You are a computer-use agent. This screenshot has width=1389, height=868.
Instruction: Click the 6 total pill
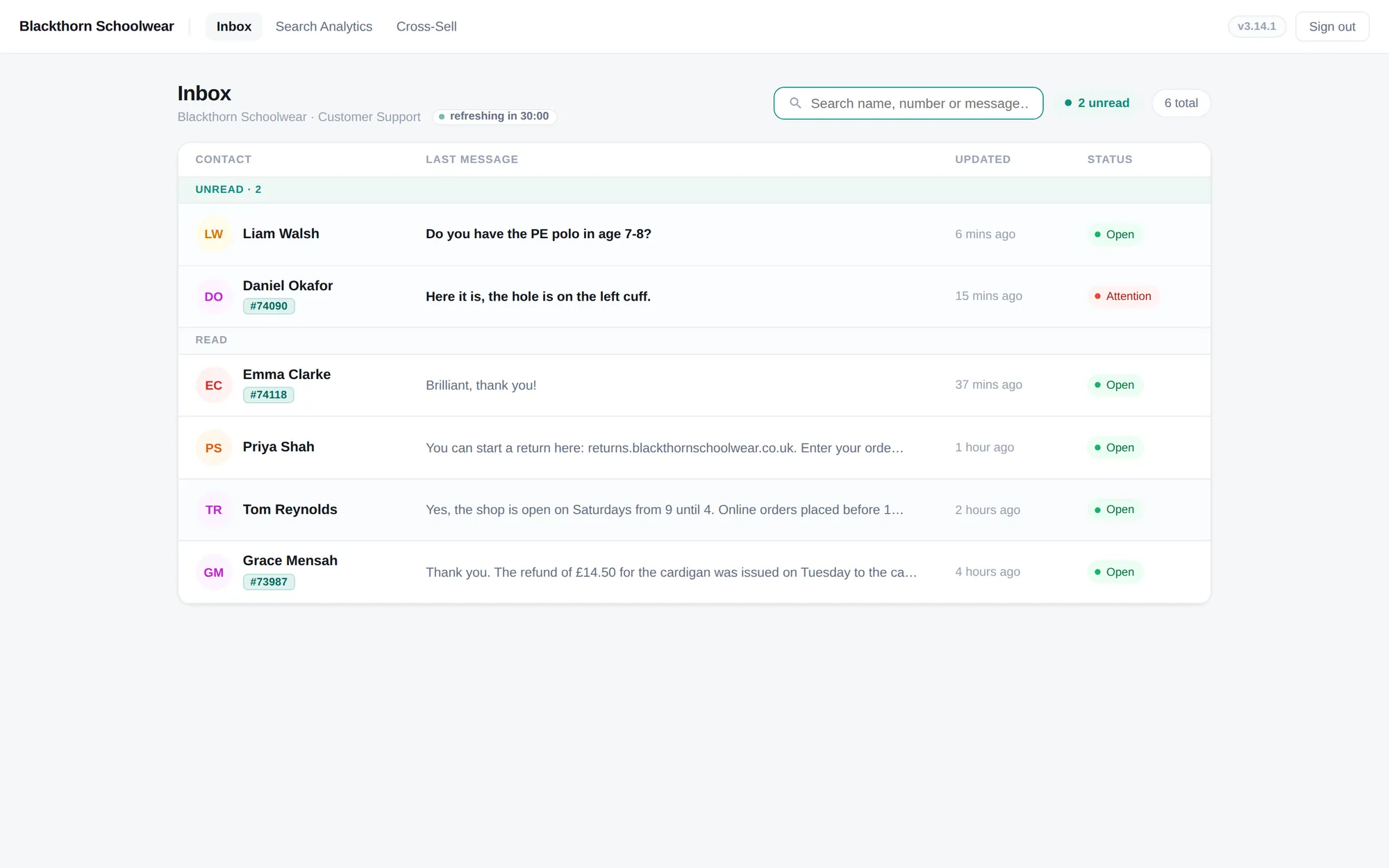point(1181,103)
